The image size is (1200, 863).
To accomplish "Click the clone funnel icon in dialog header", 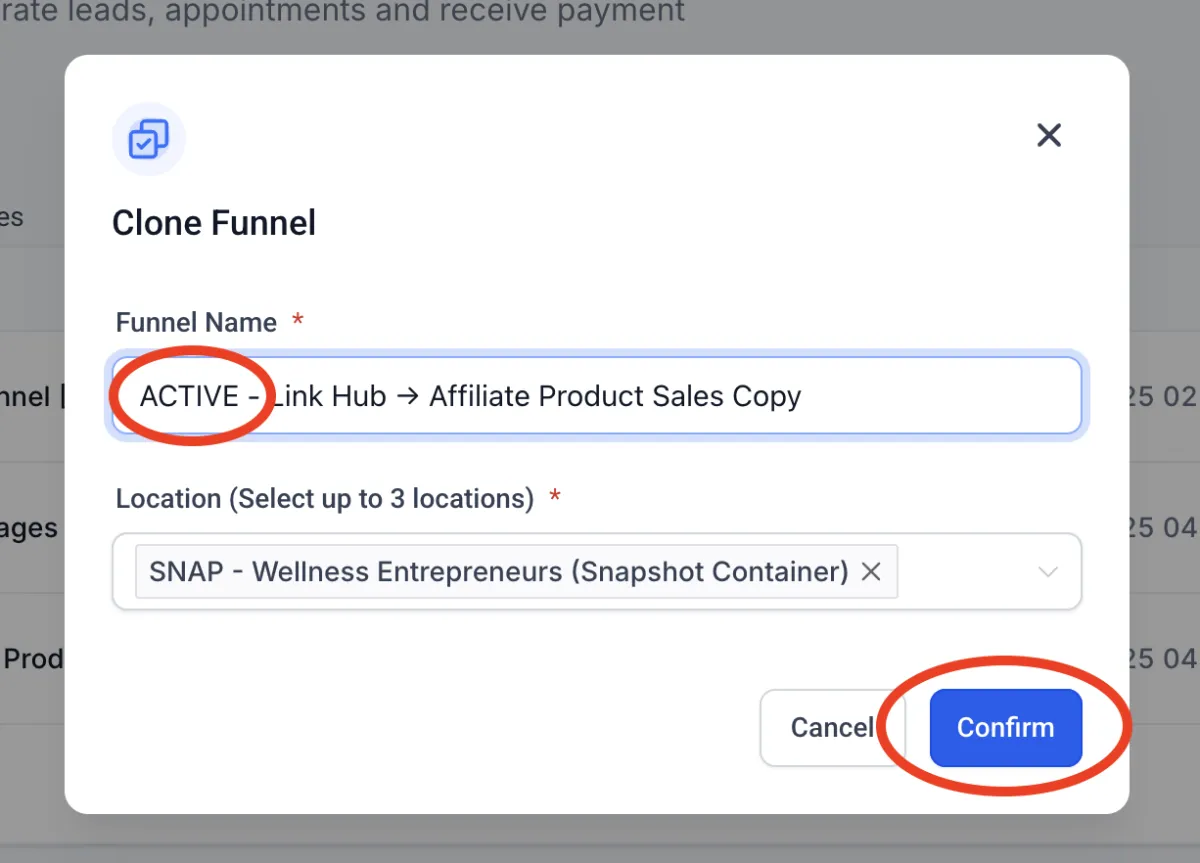I will (x=148, y=139).
